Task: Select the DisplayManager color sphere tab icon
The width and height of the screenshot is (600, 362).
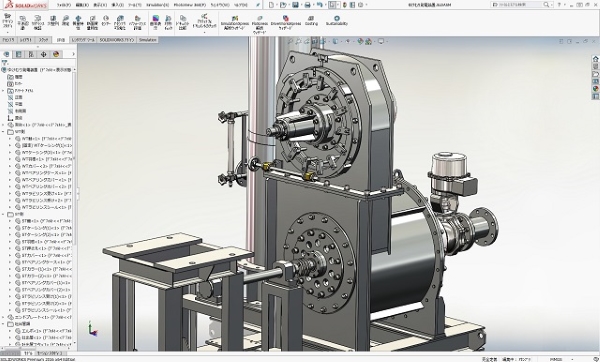Action: pos(56,54)
